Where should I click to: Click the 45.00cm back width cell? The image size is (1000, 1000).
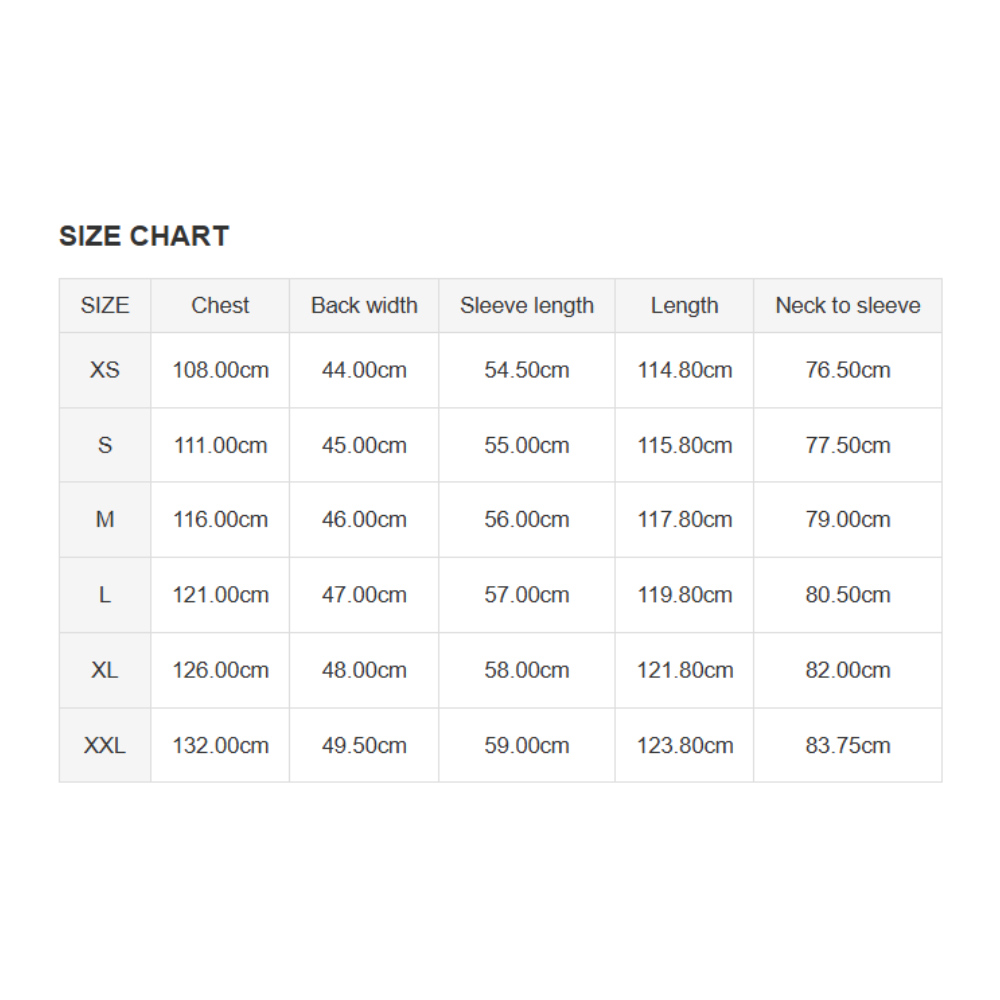pyautogui.click(x=364, y=445)
